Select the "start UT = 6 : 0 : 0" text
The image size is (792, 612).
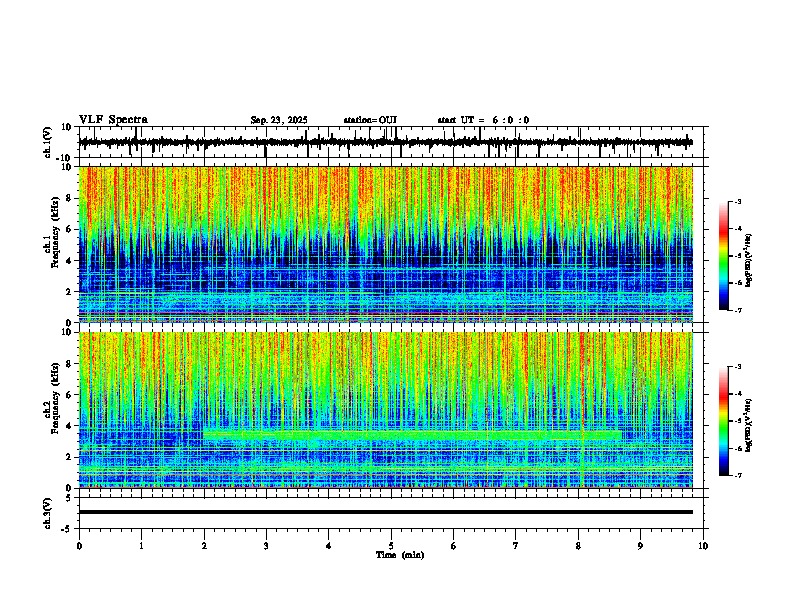click(x=483, y=120)
